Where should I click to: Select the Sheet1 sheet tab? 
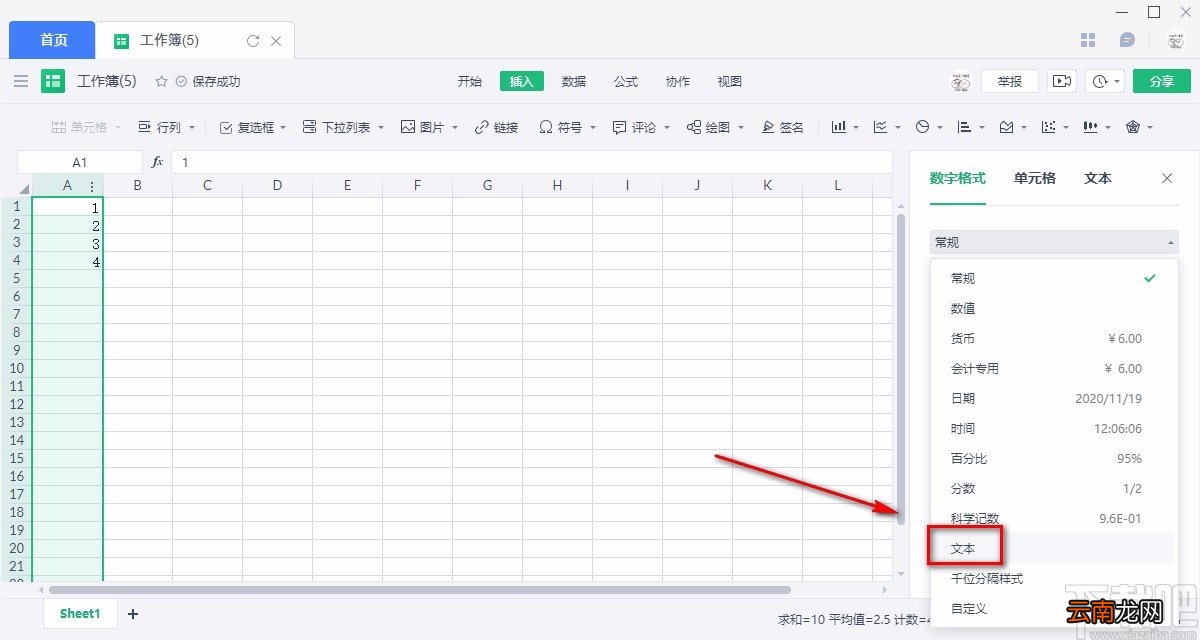point(80,613)
